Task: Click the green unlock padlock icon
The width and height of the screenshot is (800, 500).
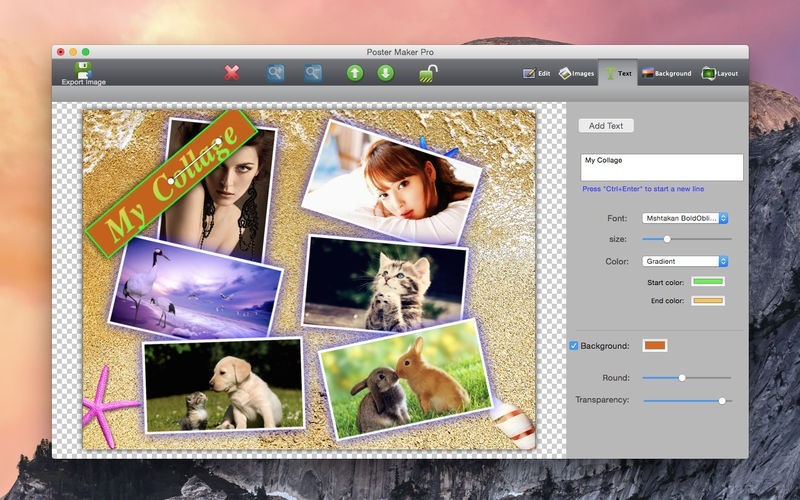Action: click(x=427, y=72)
